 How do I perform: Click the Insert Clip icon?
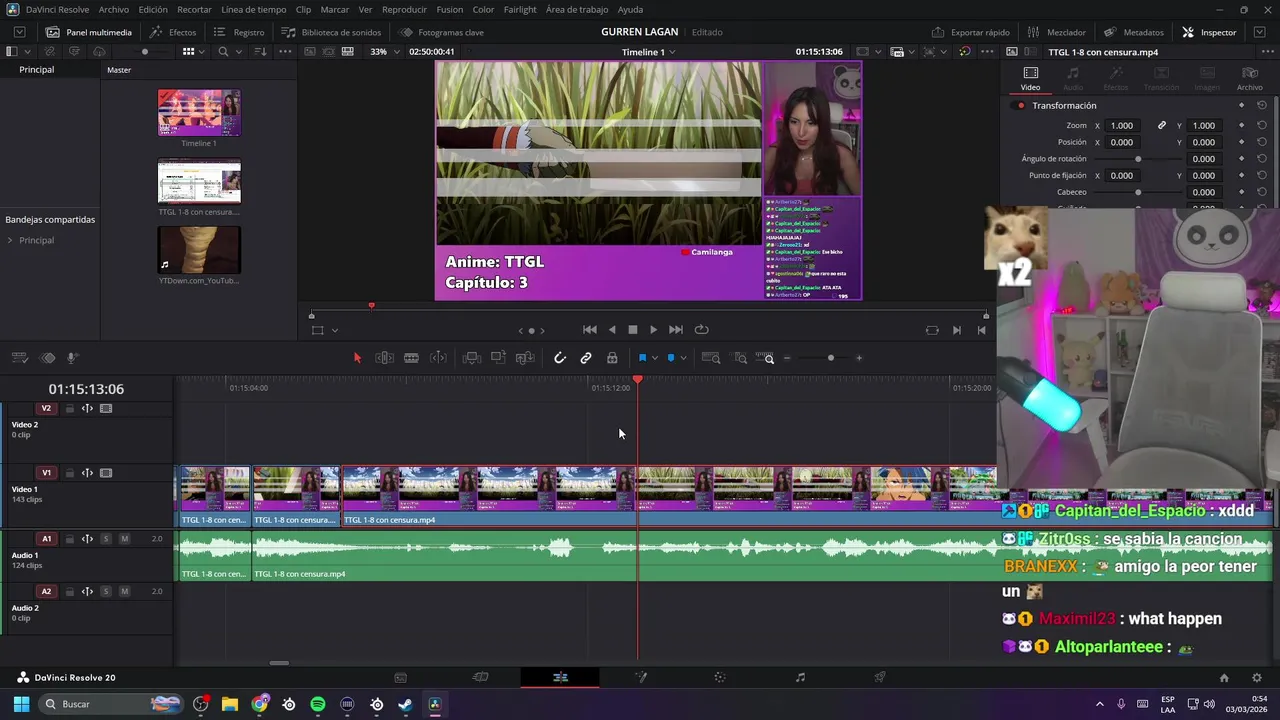[x=472, y=358]
